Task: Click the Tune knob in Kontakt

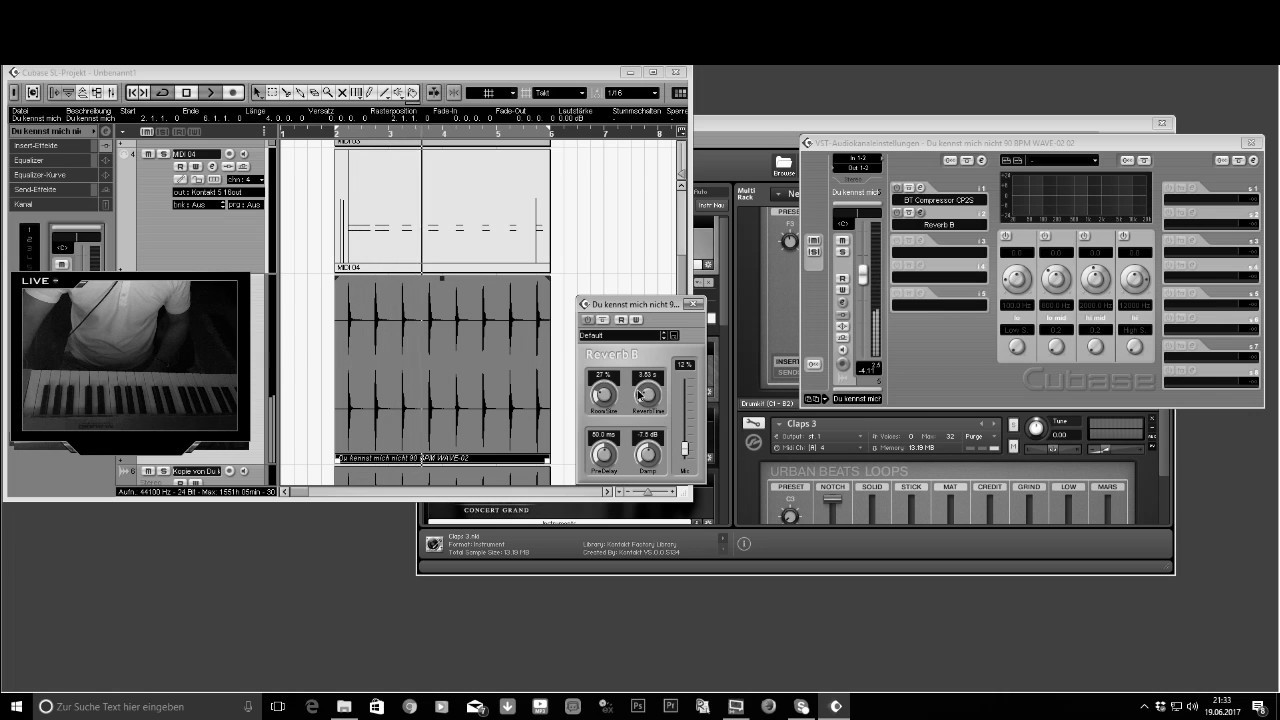Action: click(1036, 428)
